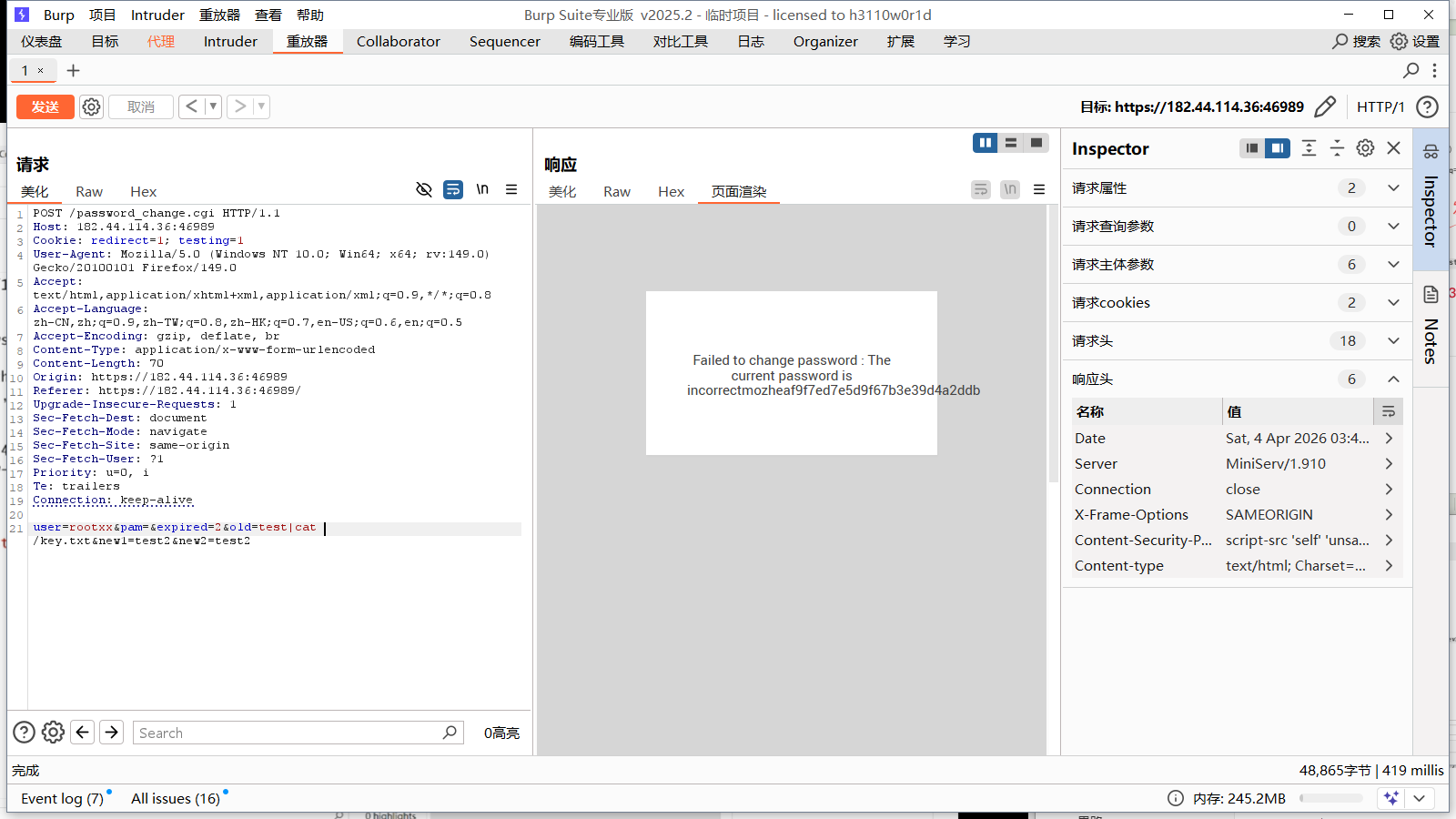Open Inspector settings gear

1365,148
